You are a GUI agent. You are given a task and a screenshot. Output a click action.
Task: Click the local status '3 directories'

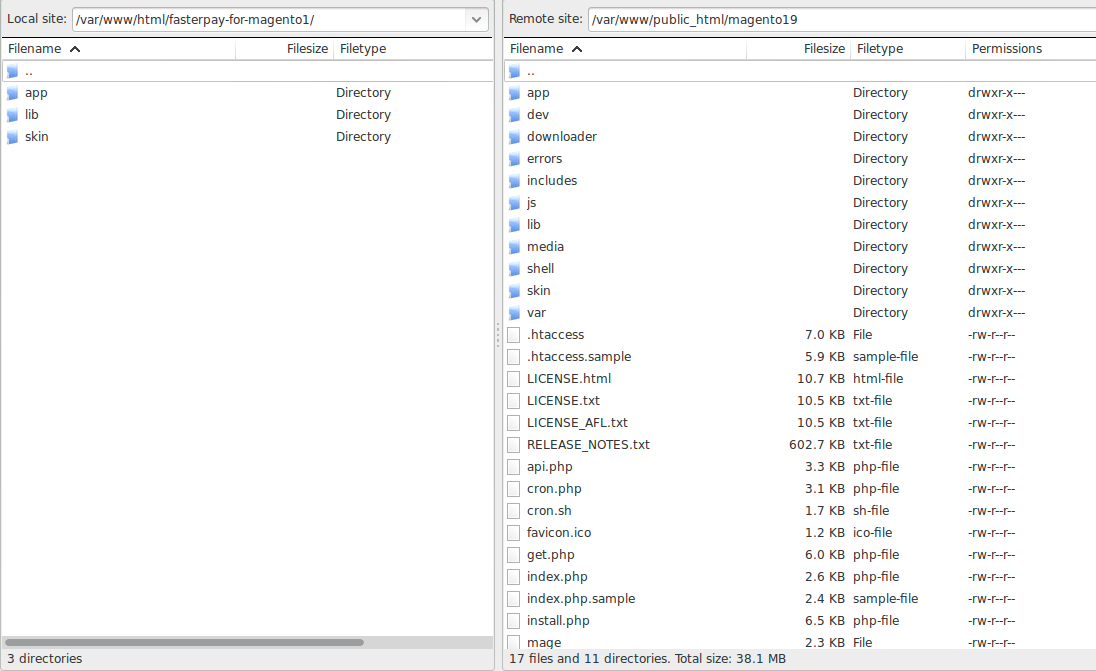point(45,658)
